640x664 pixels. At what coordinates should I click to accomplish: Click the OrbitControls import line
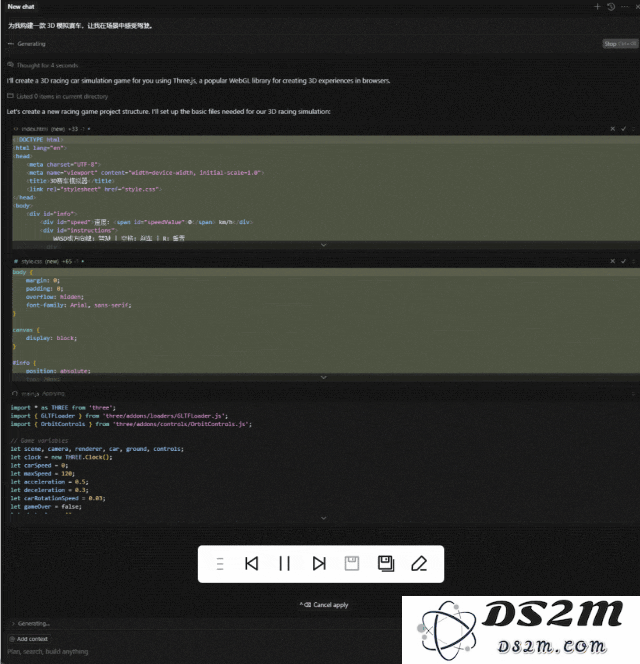131,424
